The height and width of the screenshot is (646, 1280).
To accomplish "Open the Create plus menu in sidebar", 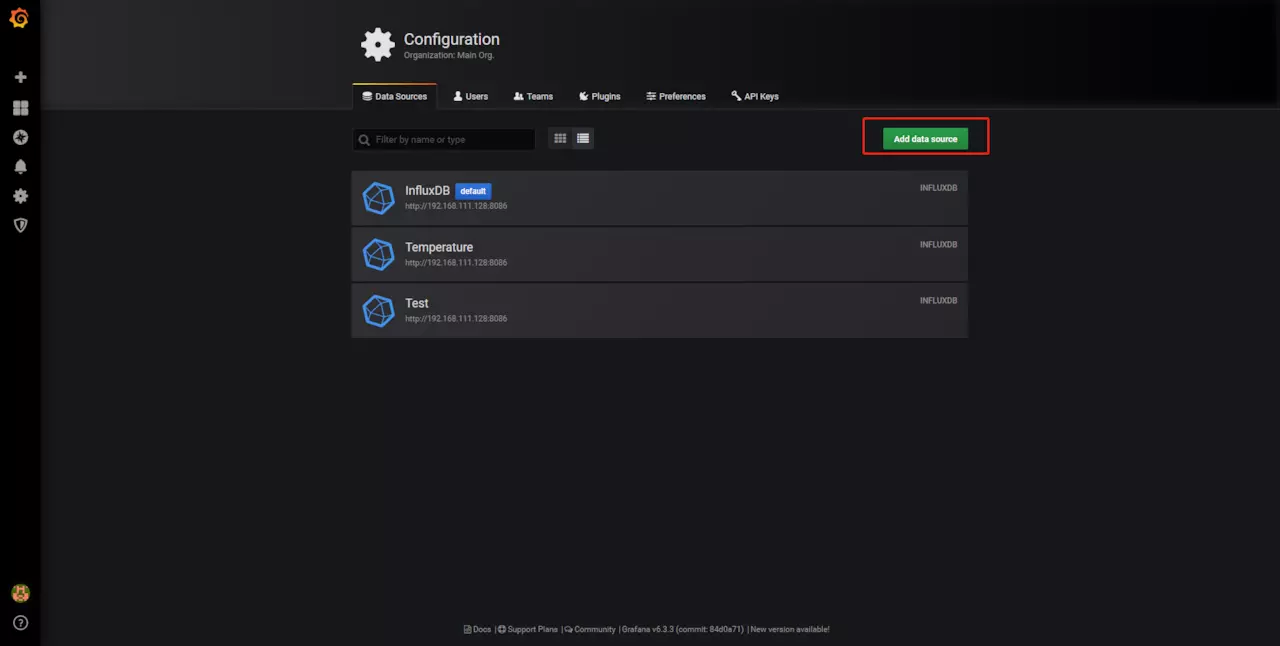I will pyautogui.click(x=20, y=77).
